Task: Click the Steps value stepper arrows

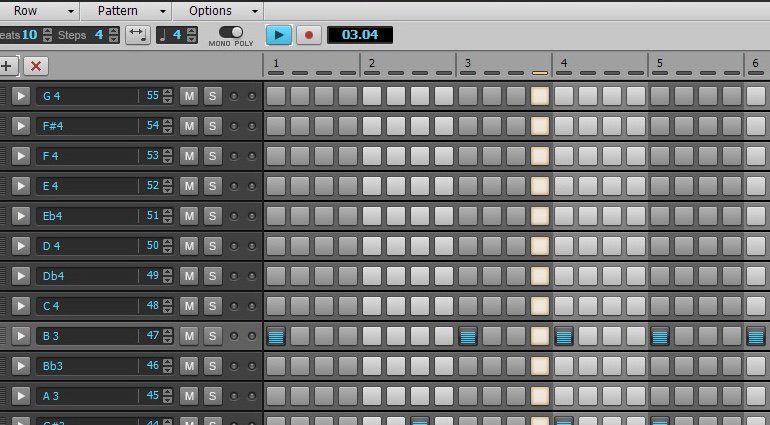Action: pos(114,35)
